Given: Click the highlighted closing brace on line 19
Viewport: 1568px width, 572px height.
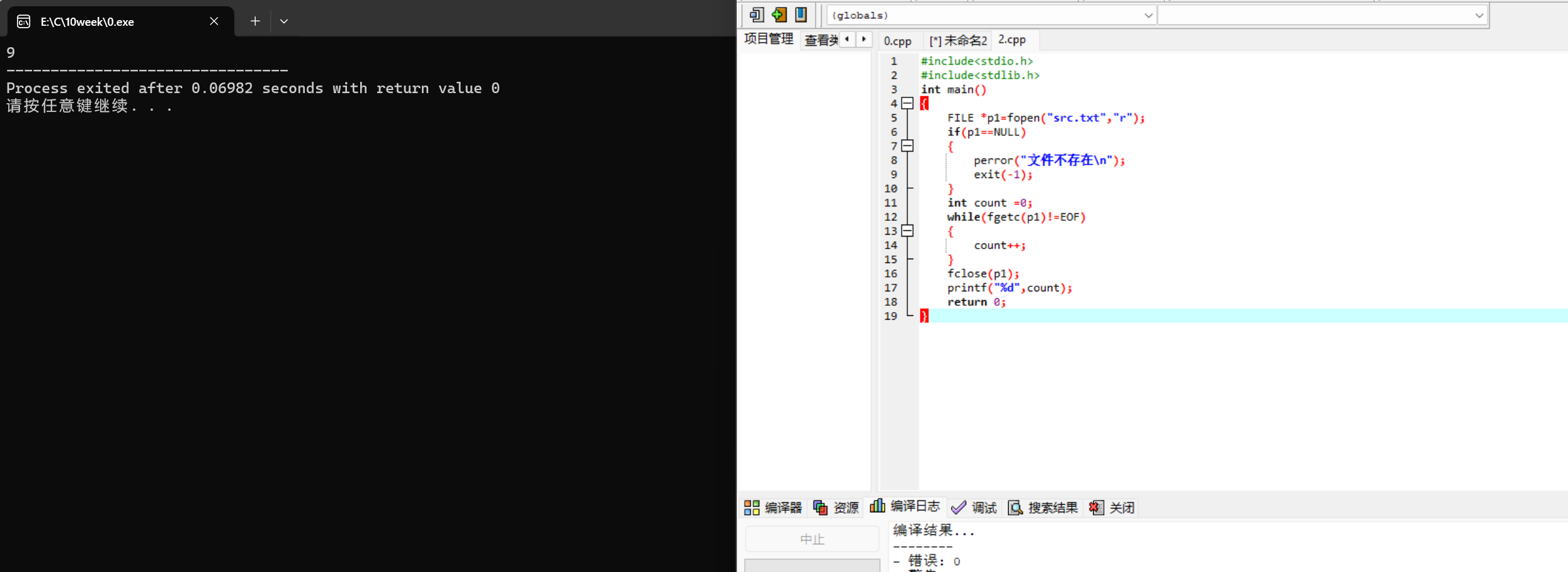Looking at the screenshot, I should click(924, 316).
